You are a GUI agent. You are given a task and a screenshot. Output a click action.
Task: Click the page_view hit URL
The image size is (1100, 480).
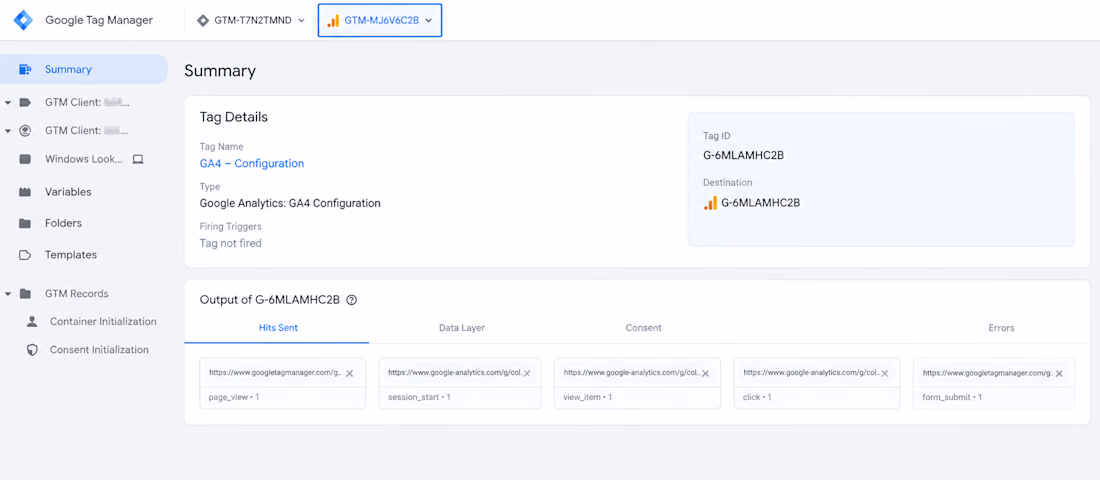tap(276, 373)
